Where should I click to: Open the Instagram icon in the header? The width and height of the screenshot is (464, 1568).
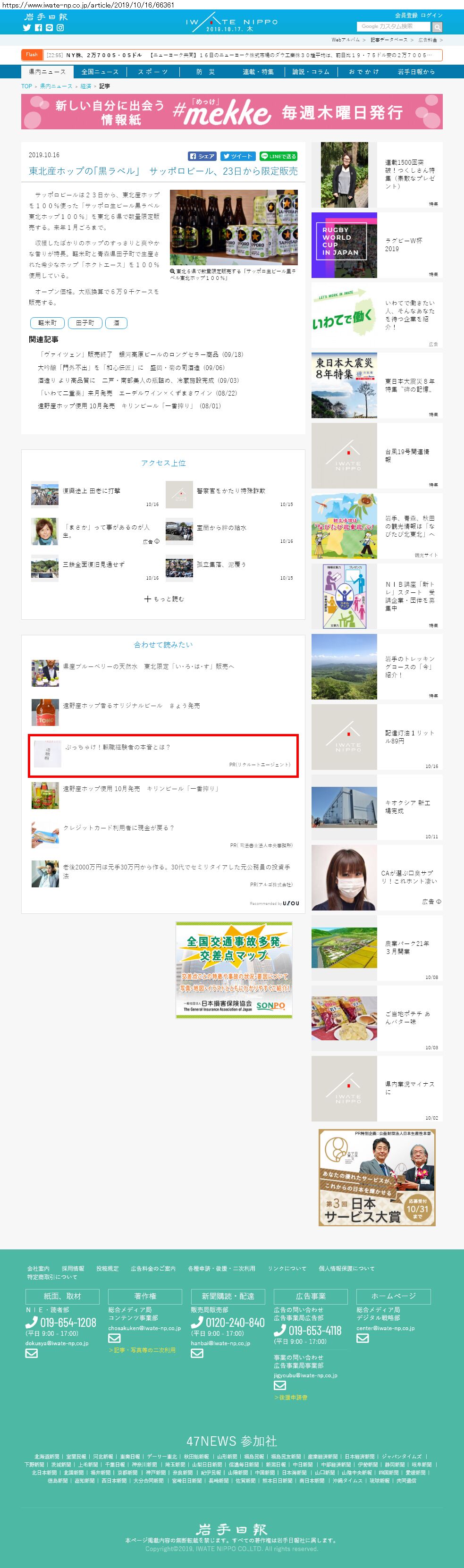60,28
